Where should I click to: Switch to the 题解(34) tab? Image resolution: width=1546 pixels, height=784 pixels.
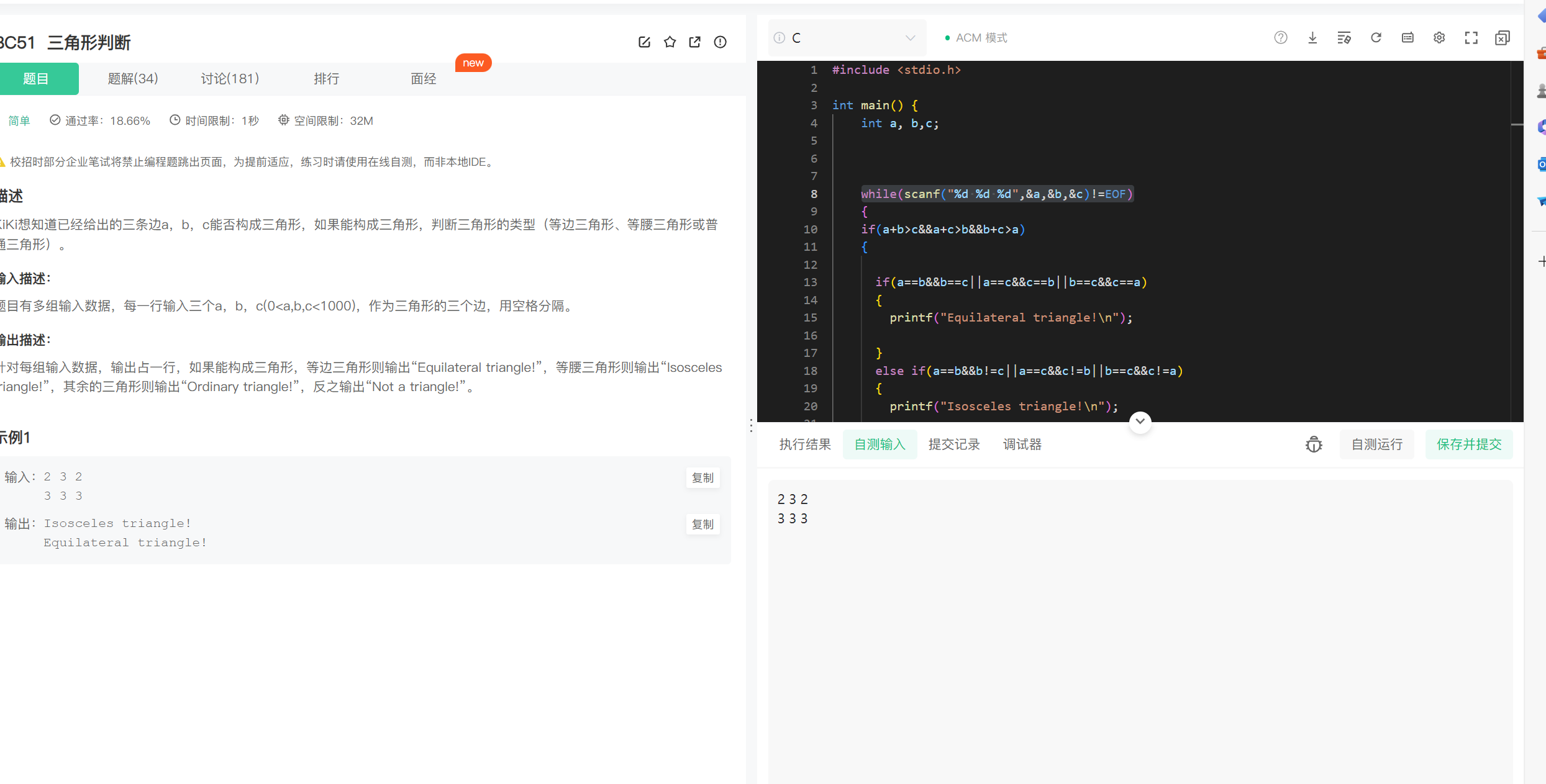pyautogui.click(x=132, y=78)
